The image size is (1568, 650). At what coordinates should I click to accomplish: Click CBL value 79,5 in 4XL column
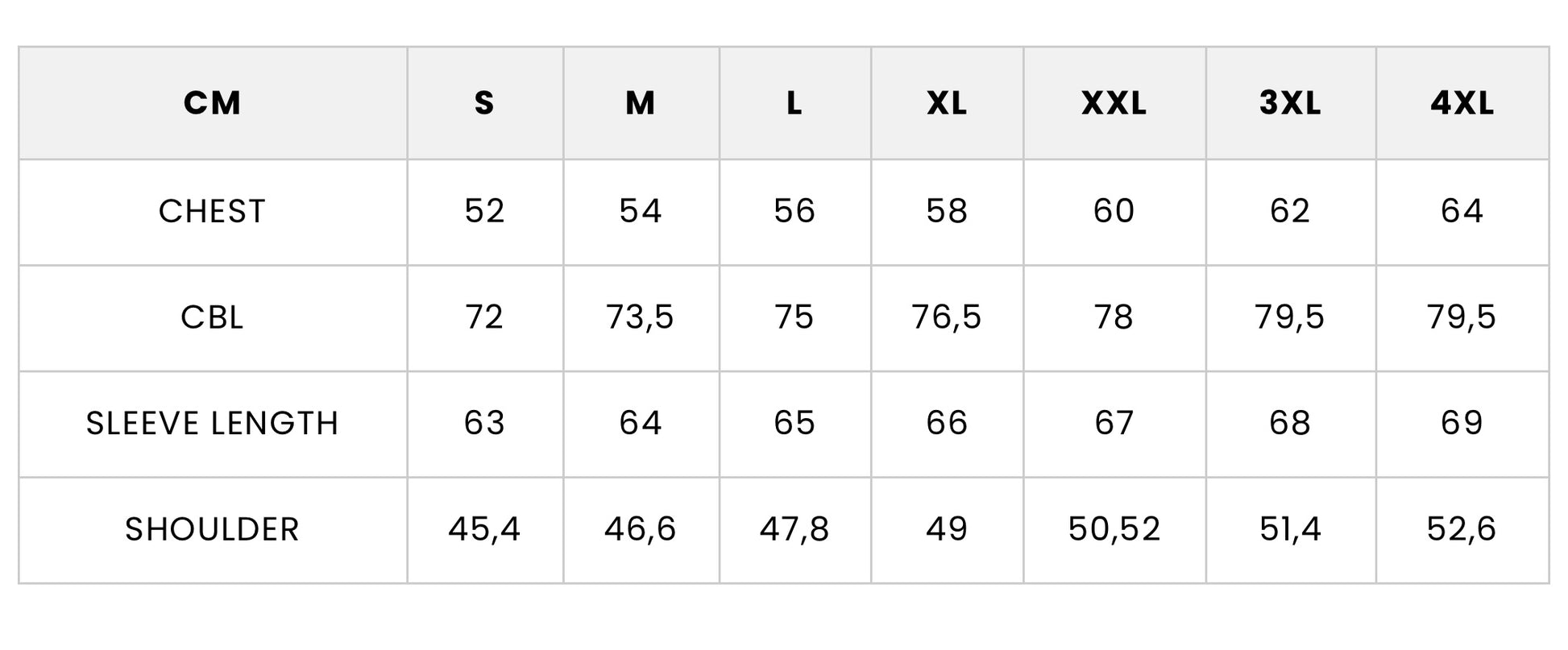(1462, 317)
